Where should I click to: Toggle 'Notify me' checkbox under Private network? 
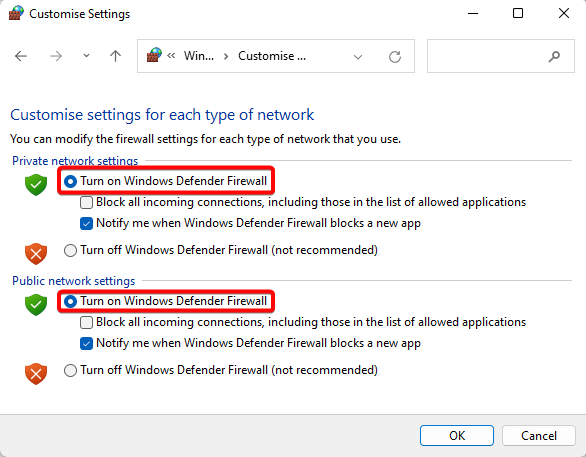[x=86, y=223]
